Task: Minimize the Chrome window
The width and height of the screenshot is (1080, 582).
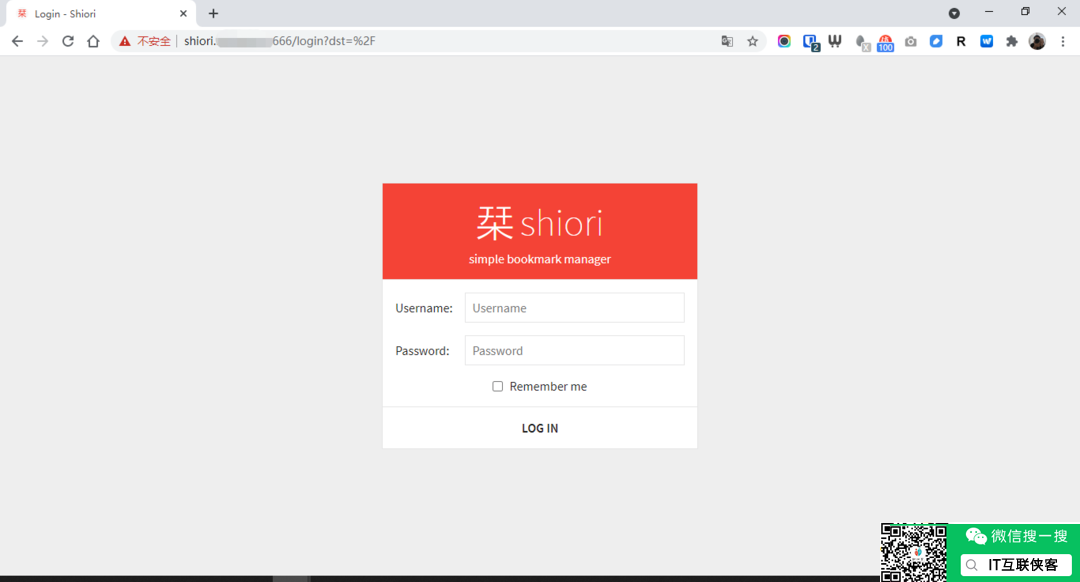Action: coord(989,12)
